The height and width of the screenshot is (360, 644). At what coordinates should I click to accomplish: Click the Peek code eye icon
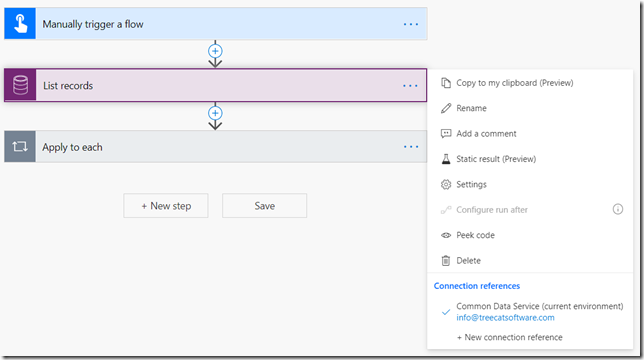446,235
